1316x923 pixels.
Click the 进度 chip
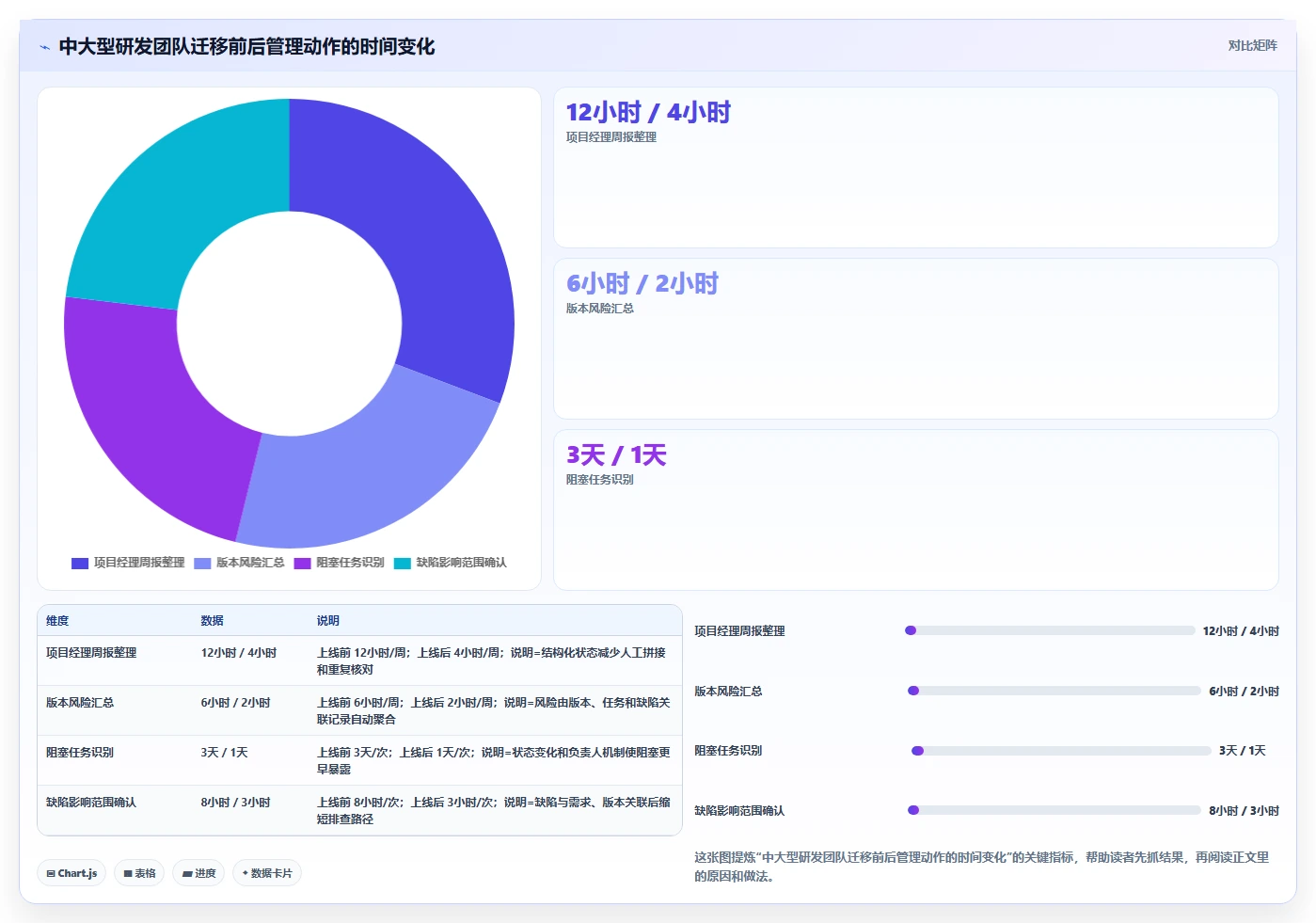[x=198, y=873]
